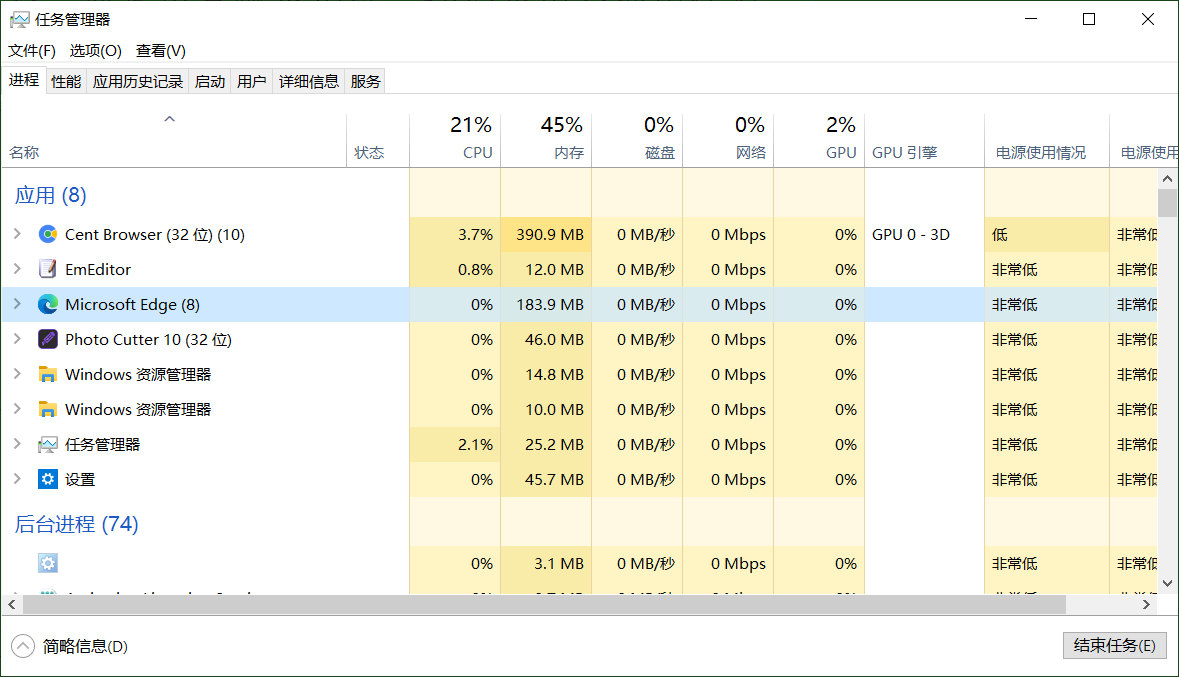The width and height of the screenshot is (1179, 677).
Task: Collapse details with 简略信息 expander
Action: point(22,646)
